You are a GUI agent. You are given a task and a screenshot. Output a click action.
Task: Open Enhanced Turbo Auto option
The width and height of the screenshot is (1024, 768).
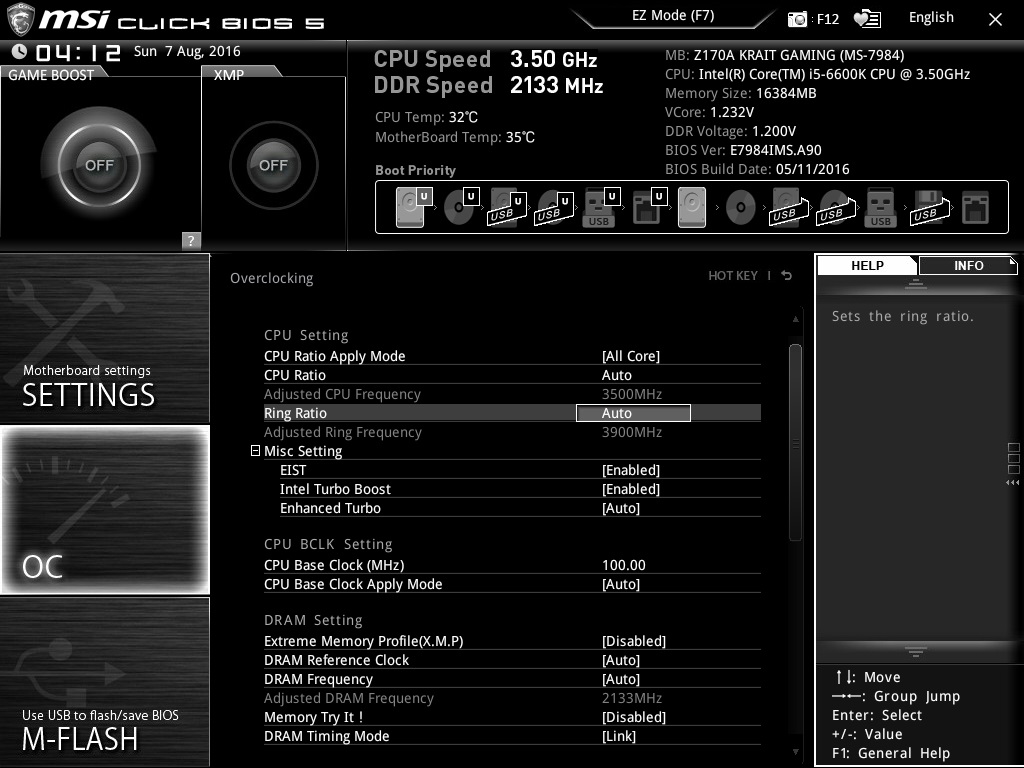(x=620, y=508)
